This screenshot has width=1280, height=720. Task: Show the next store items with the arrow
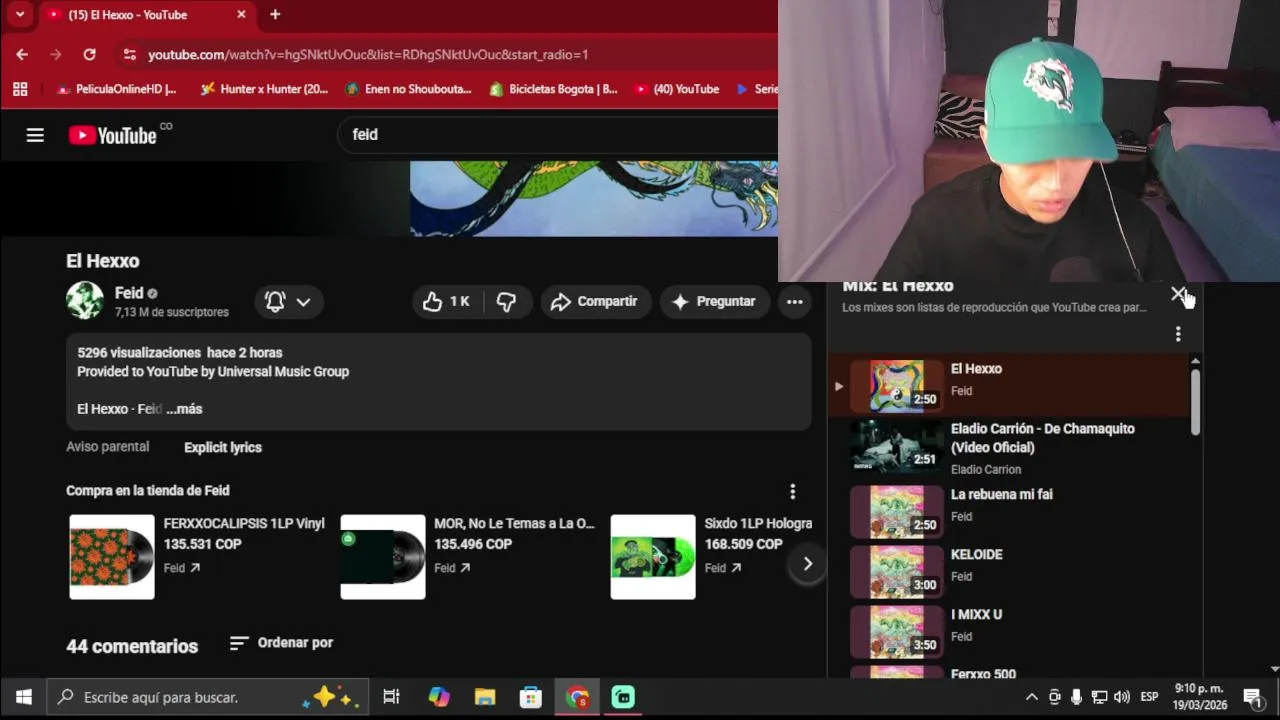807,564
